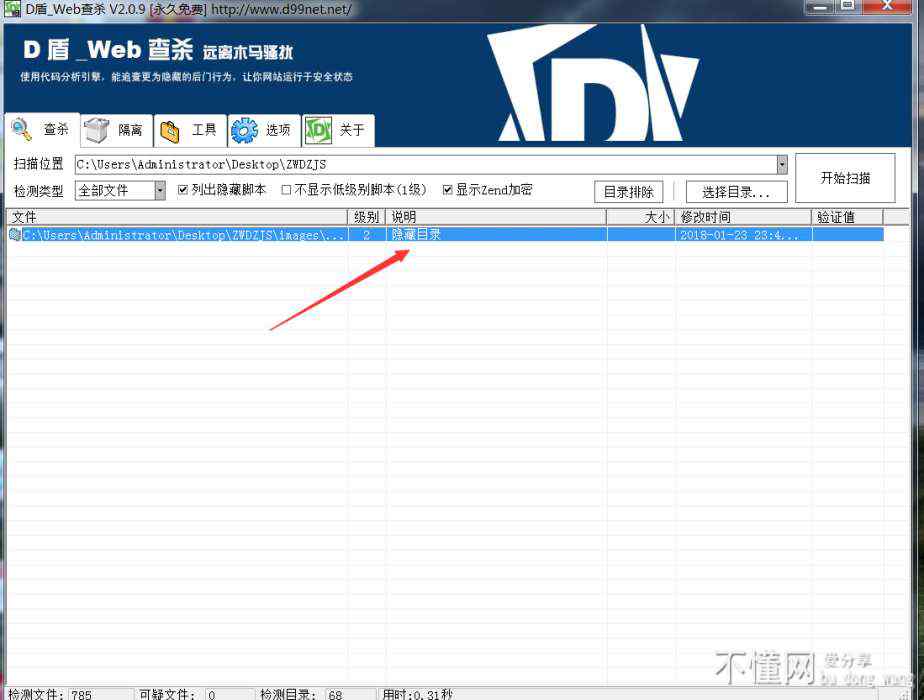
Task: Open the 关于 about tab
Action: click(x=338, y=130)
